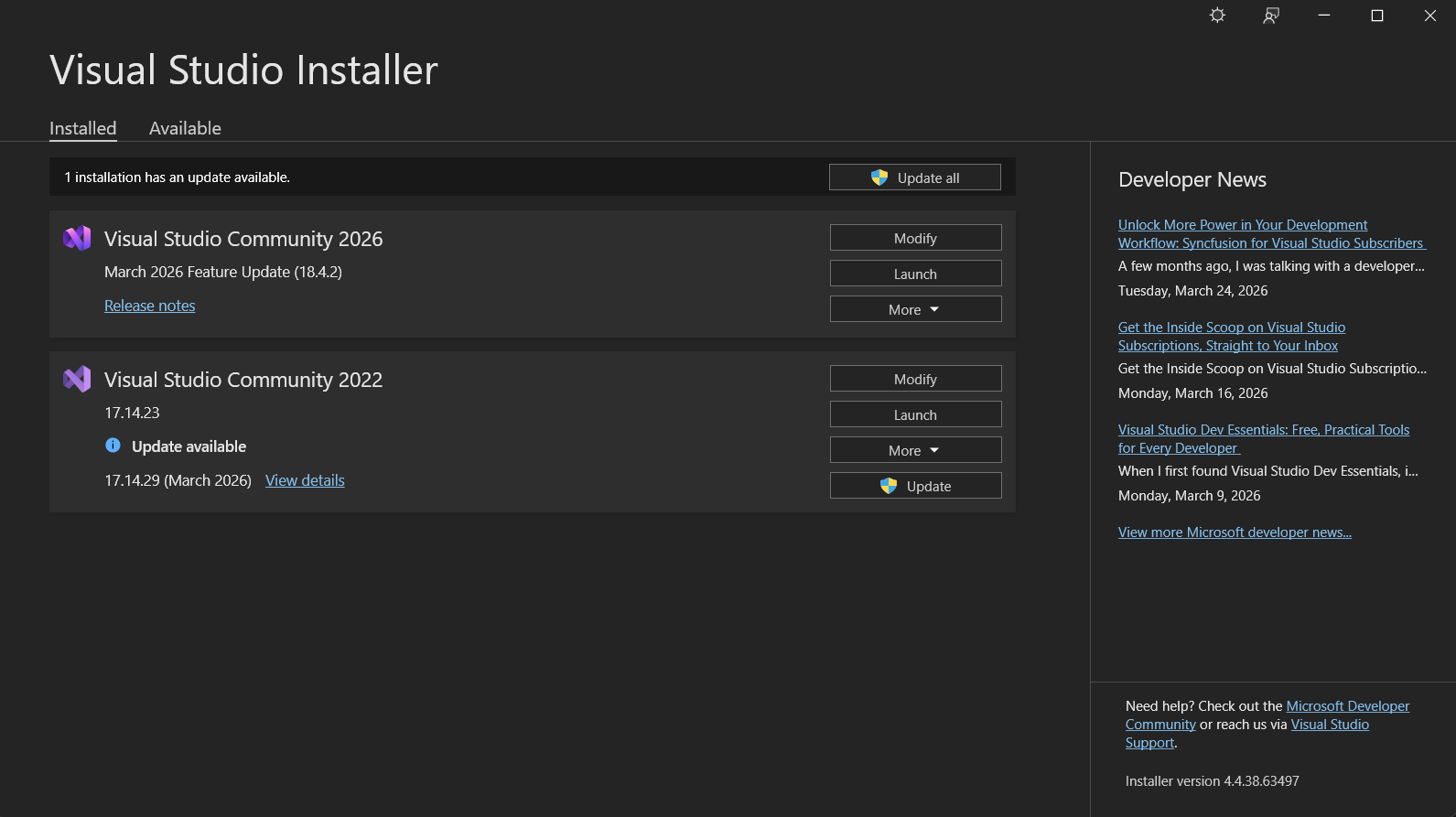Click the blue info icon beside Update available
The image size is (1456, 817).
pos(113,446)
